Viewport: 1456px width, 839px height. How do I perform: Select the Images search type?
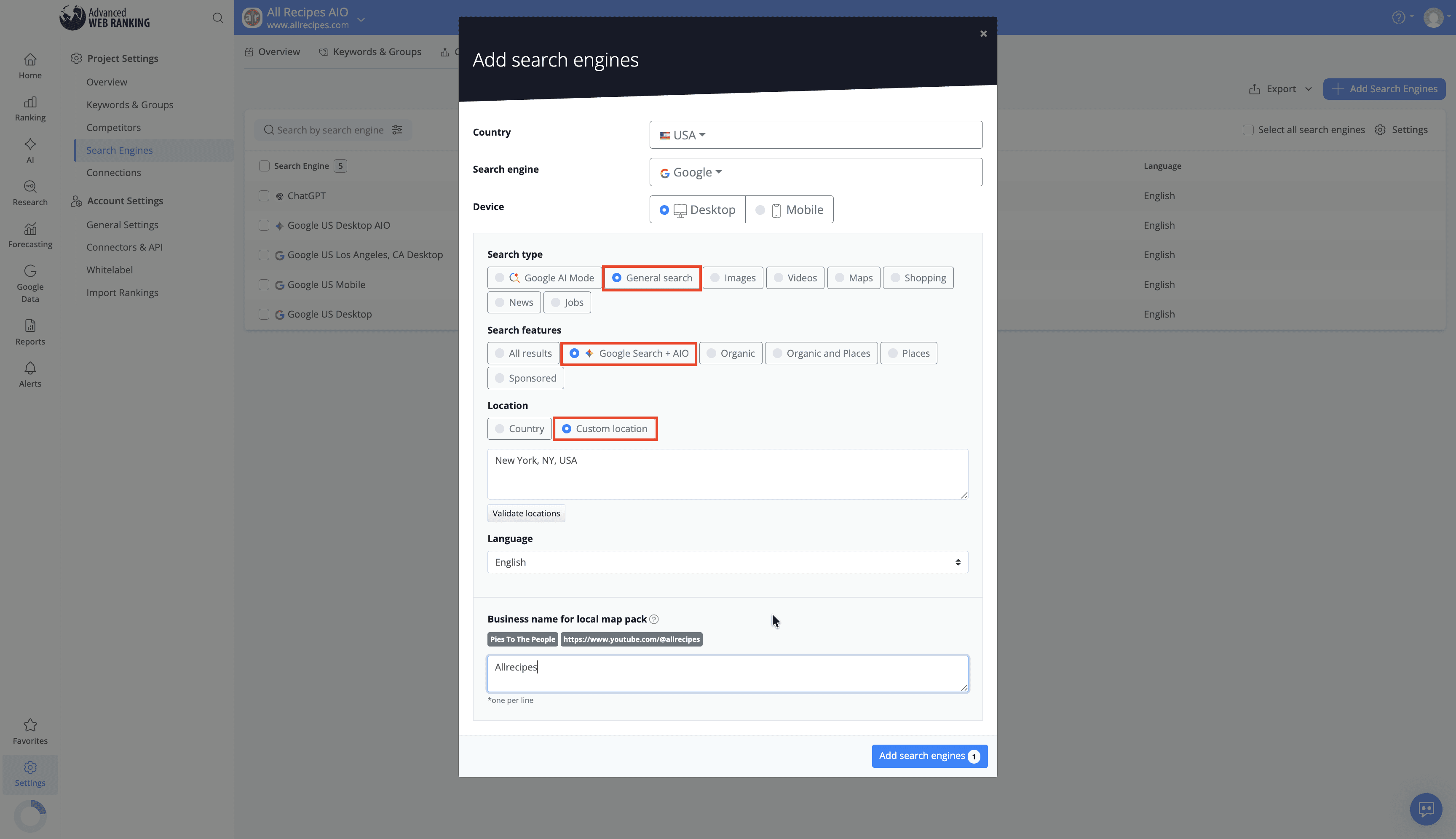pyautogui.click(x=733, y=277)
